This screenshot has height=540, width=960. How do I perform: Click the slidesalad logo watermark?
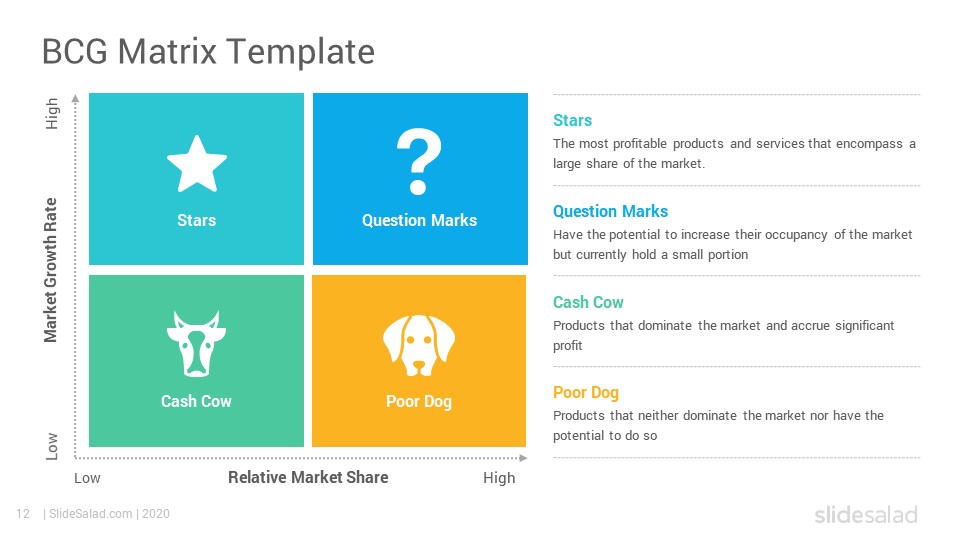pyautogui.click(x=866, y=514)
